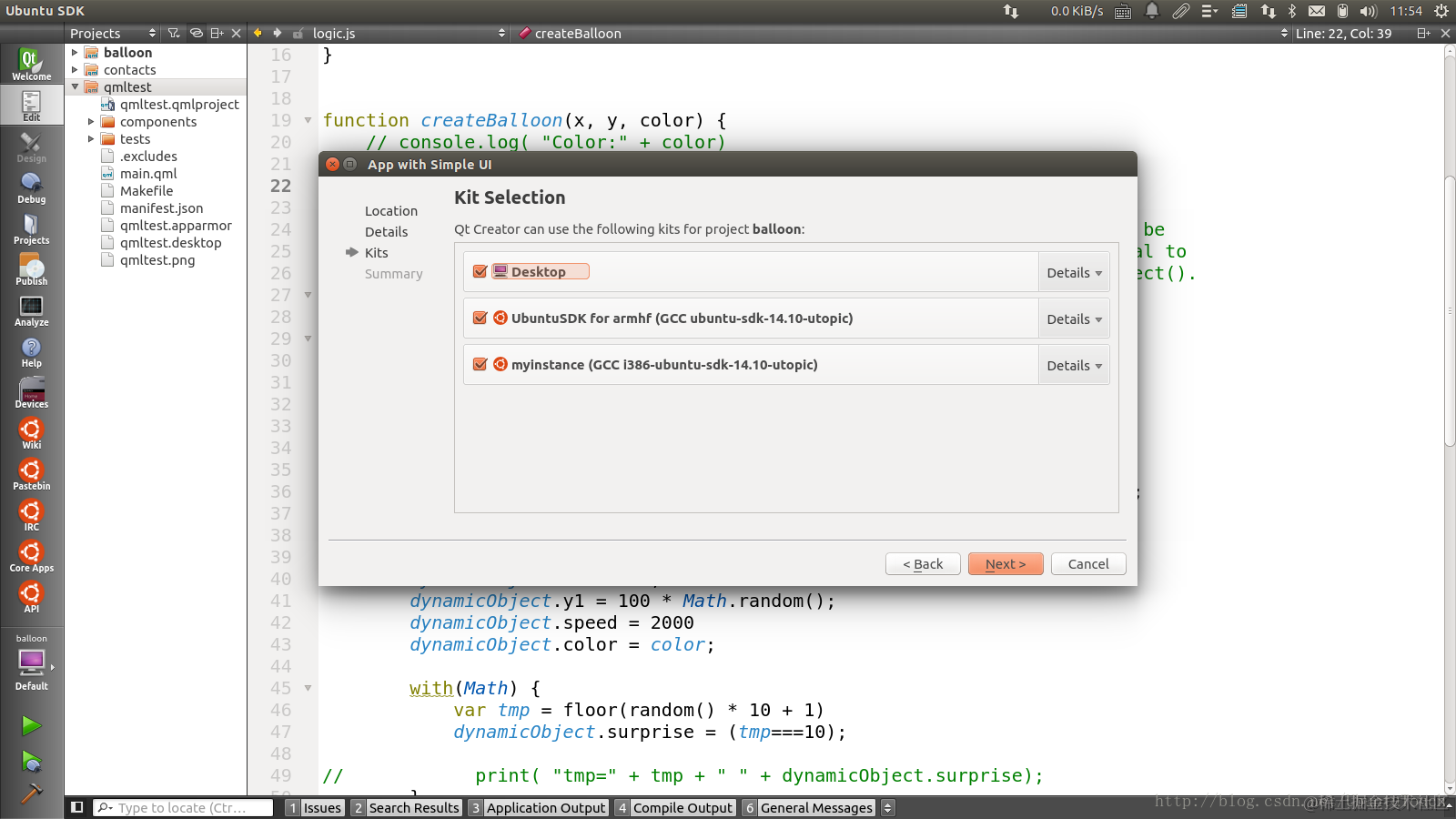Screen dimensions: 1456x819
Task: Click Next in the Kit Selection wizard
Action: 1006,564
